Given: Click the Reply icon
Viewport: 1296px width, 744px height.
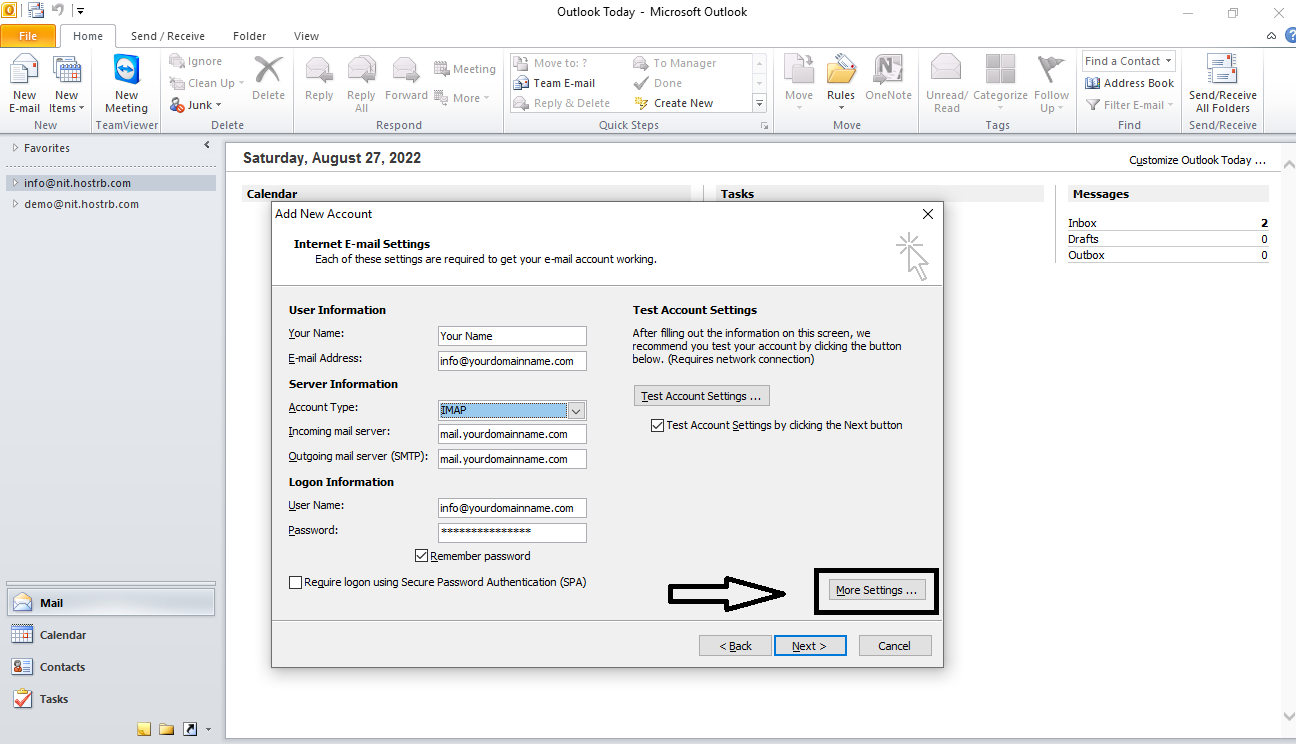Looking at the screenshot, I should click(x=319, y=78).
